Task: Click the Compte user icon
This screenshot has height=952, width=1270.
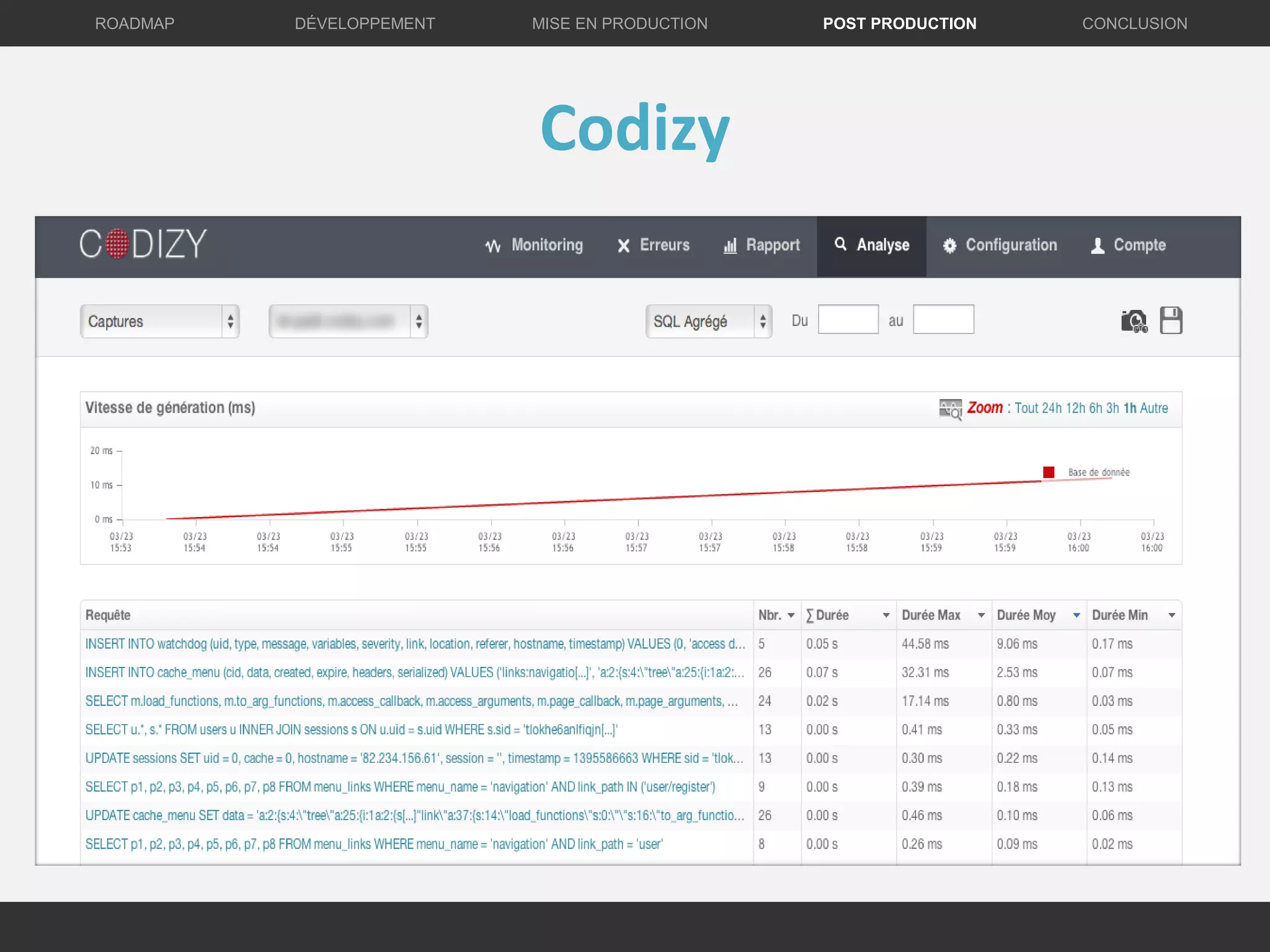Action: pyautogui.click(x=1098, y=246)
